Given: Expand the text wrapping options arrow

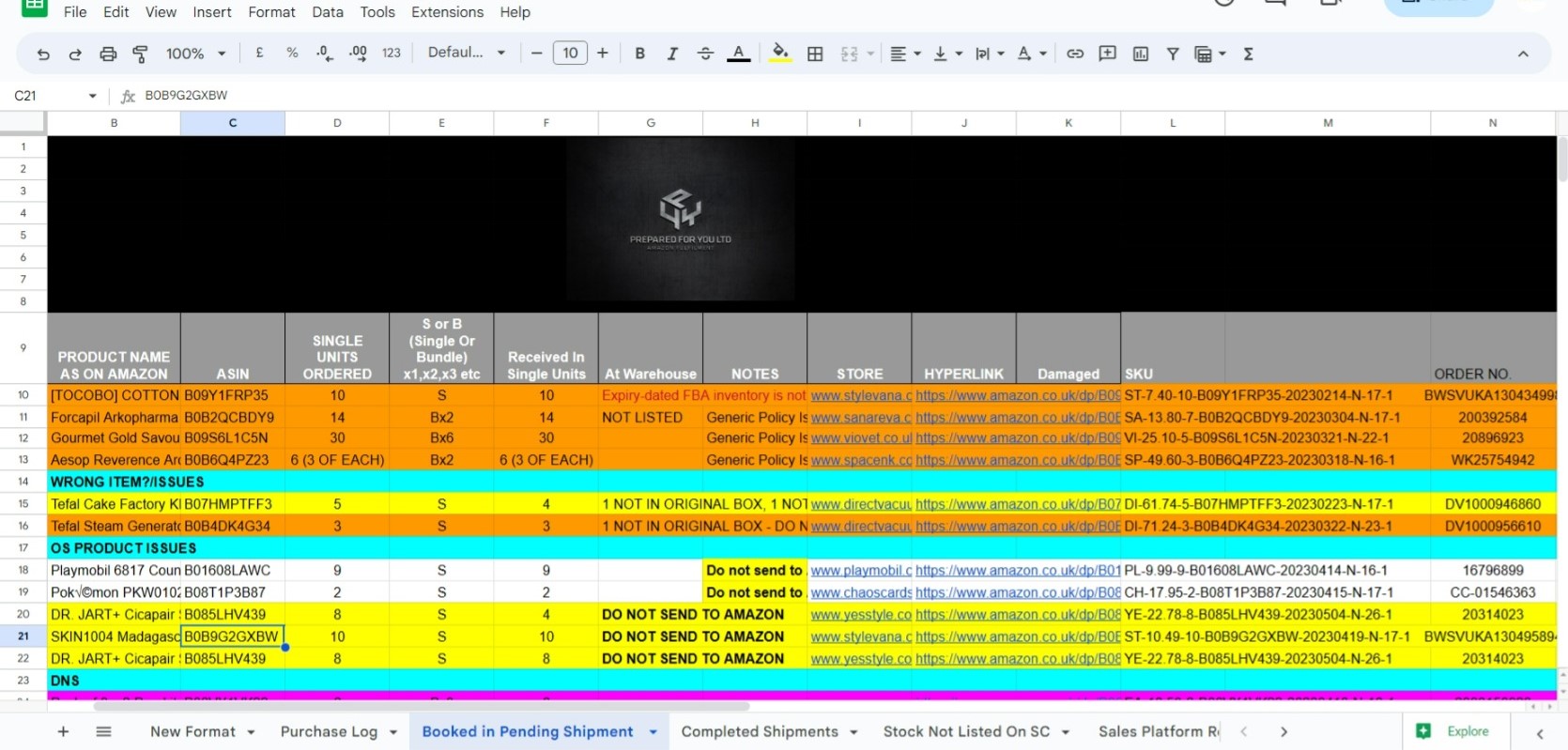Looking at the screenshot, I should tap(1001, 54).
